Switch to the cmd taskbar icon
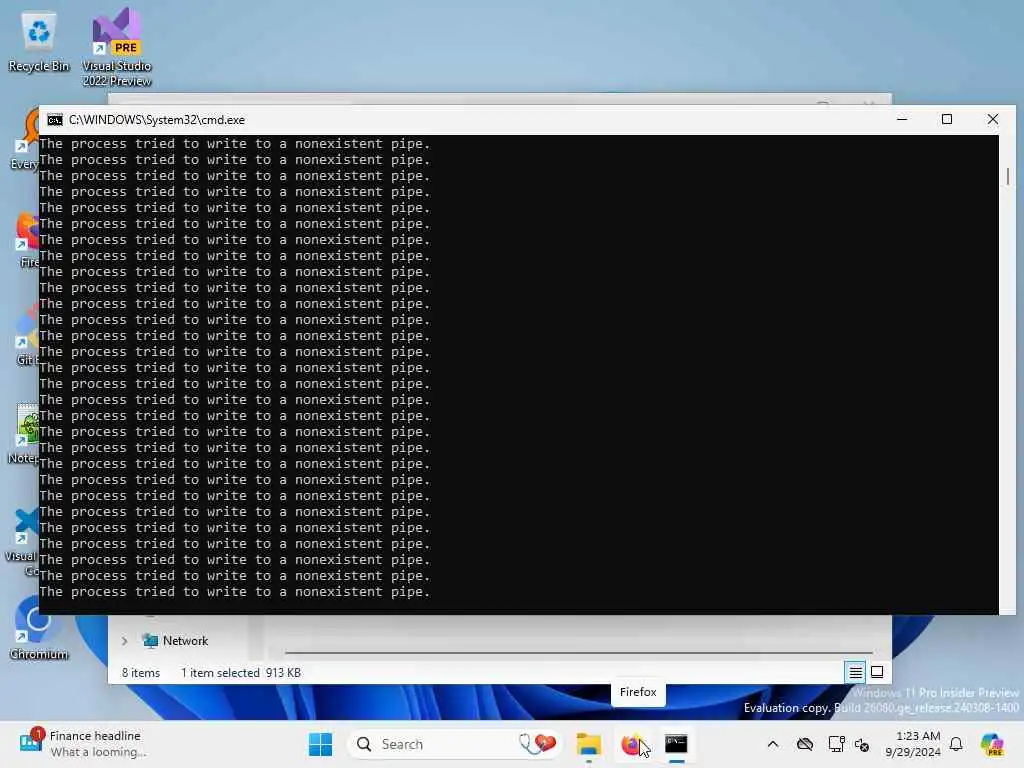The image size is (1024, 768). click(676, 744)
